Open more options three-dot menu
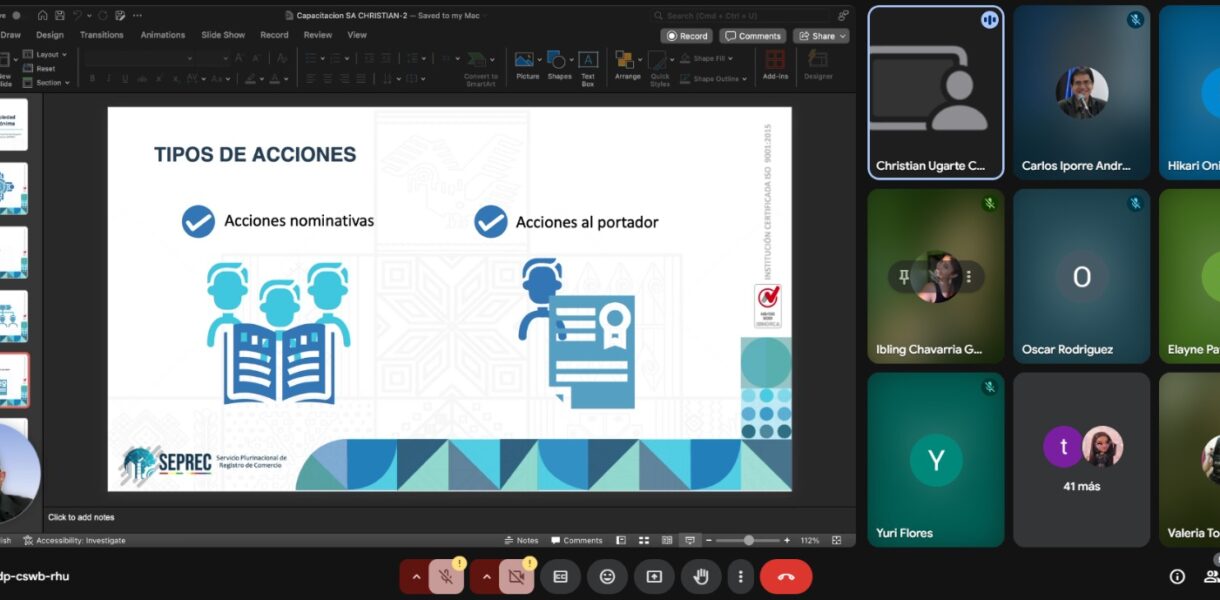Screen dimensions: 1220x600 point(740,577)
